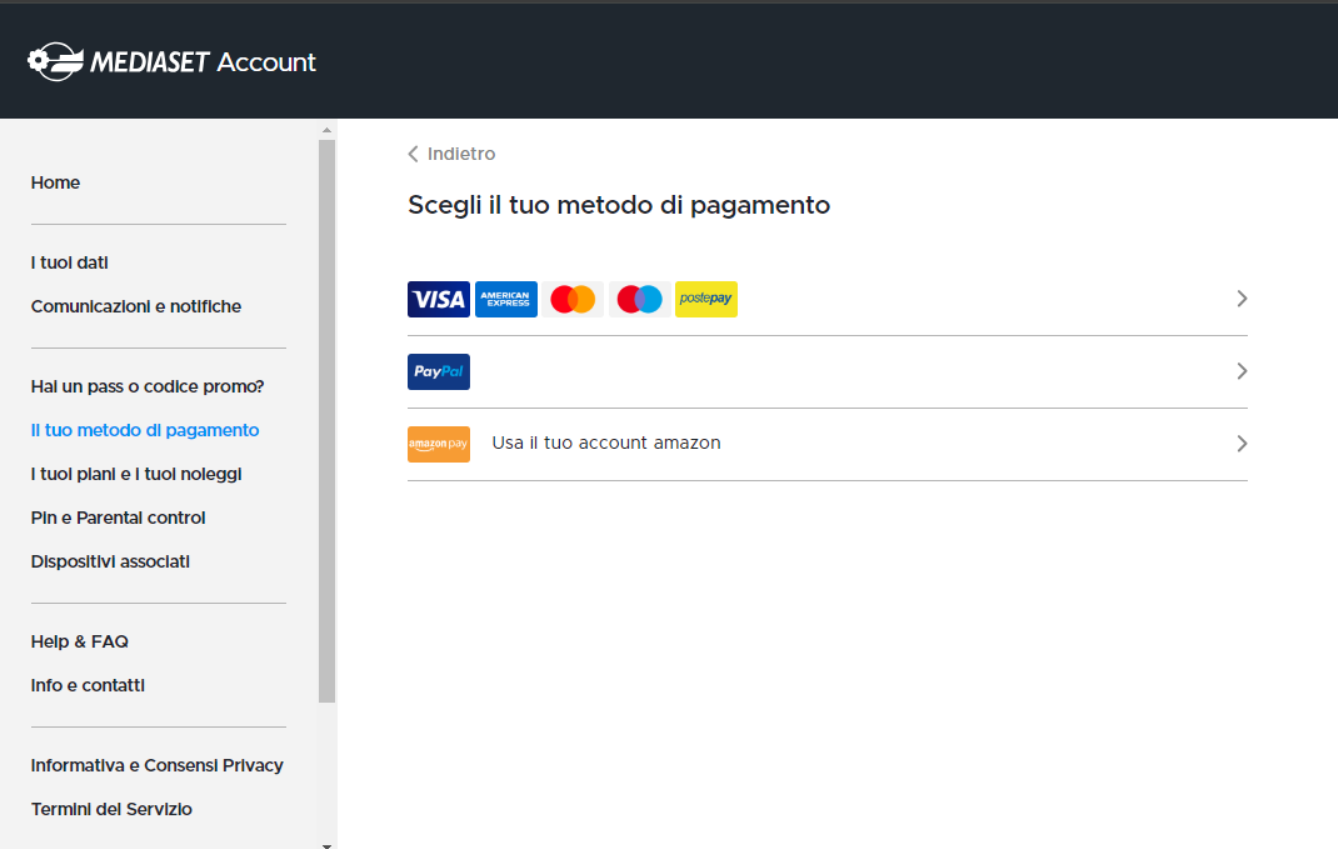
Task: Go back using Indietro link
Action: click(452, 154)
